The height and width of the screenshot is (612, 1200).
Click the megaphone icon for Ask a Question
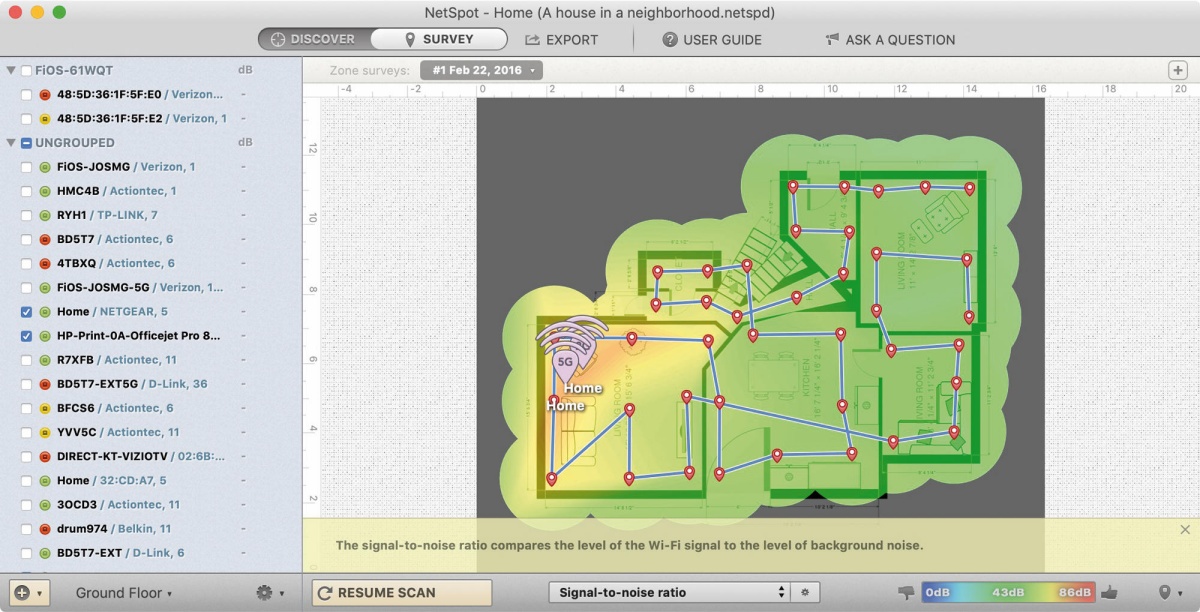832,40
